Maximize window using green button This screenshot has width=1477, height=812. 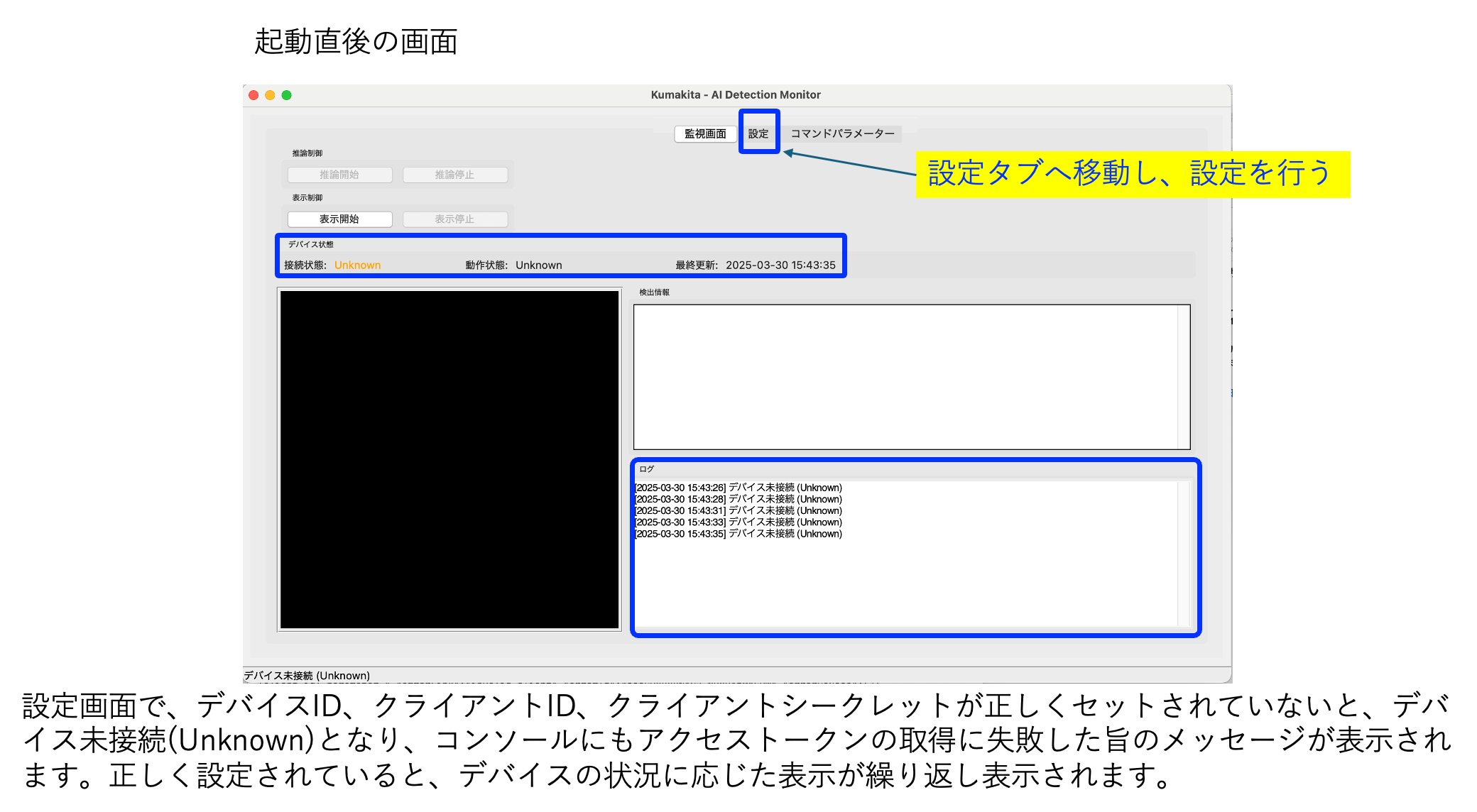click(287, 95)
